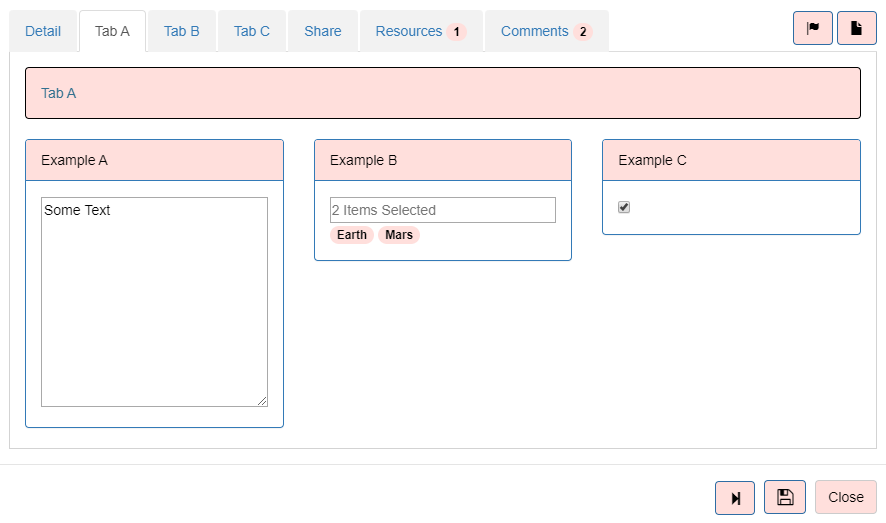Select the active Tab A tab
The height and width of the screenshot is (523, 886).
112,31
